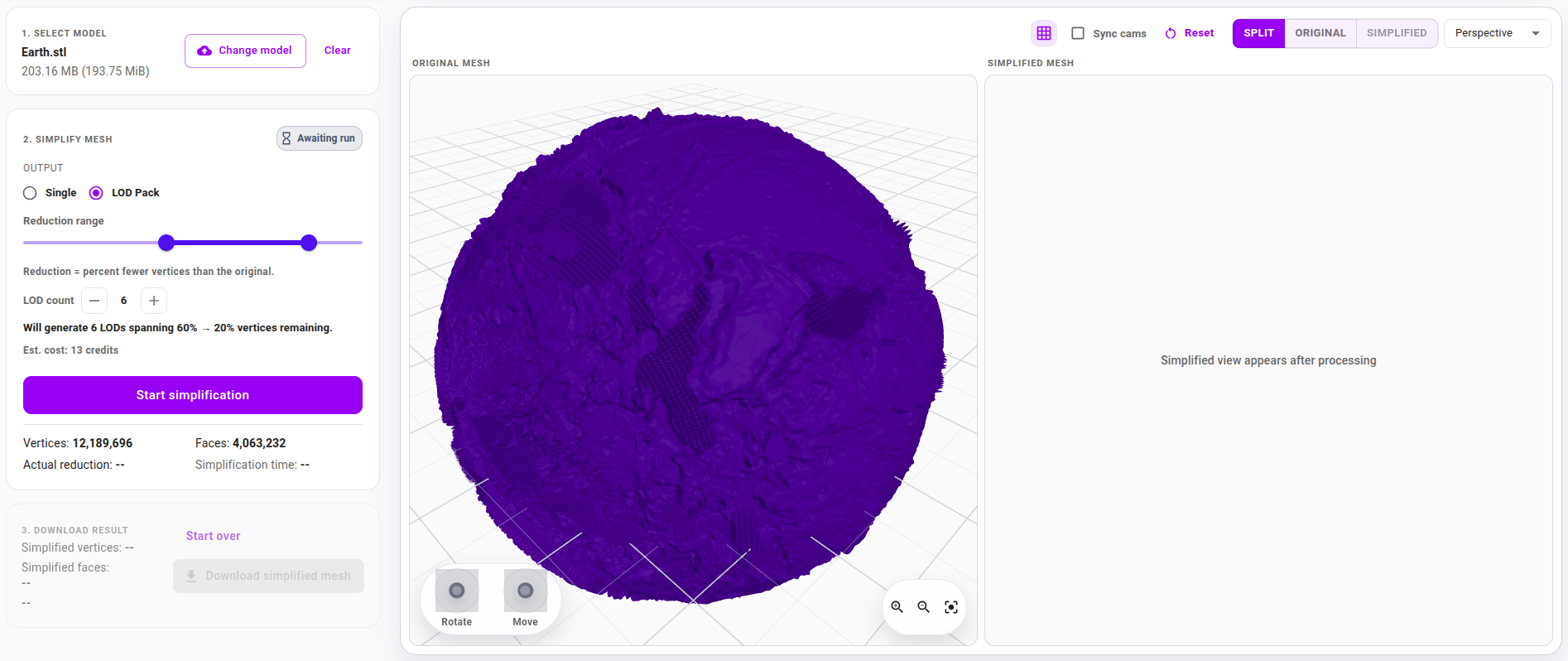1568x661 pixels.
Task: Switch to the ORIGINAL view tab
Action: pos(1320,33)
